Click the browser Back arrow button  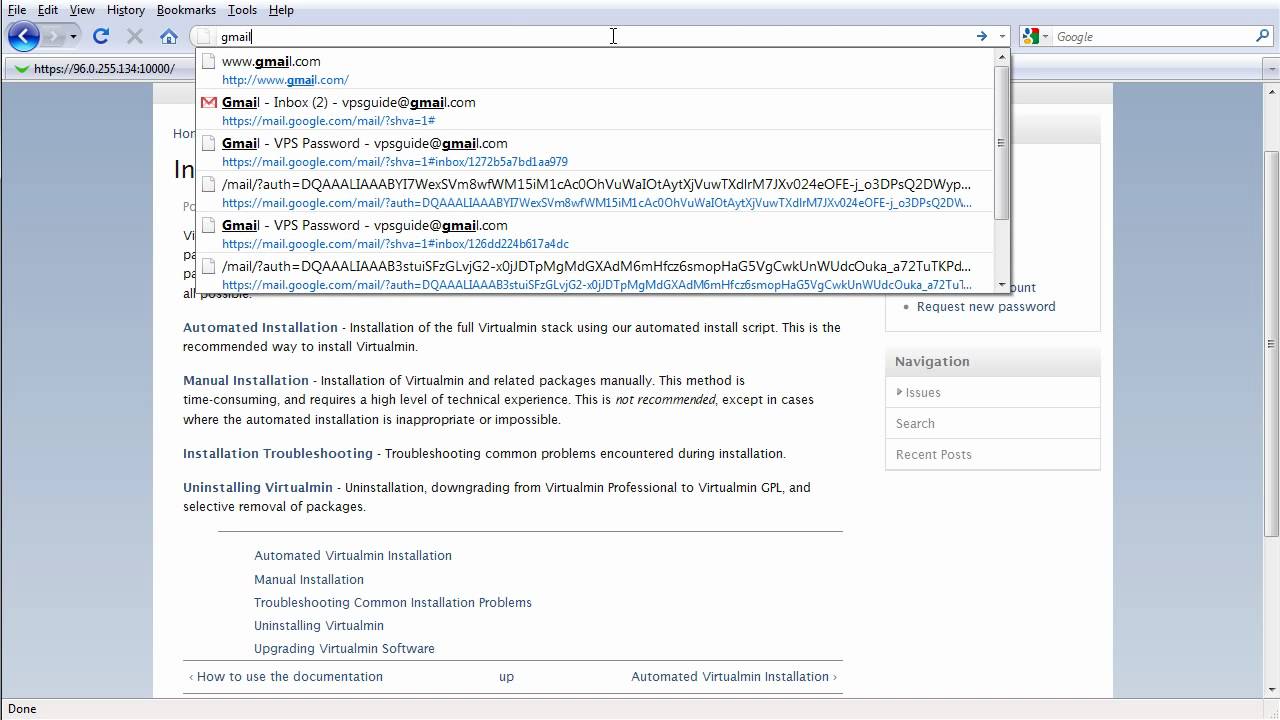click(x=24, y=37)
